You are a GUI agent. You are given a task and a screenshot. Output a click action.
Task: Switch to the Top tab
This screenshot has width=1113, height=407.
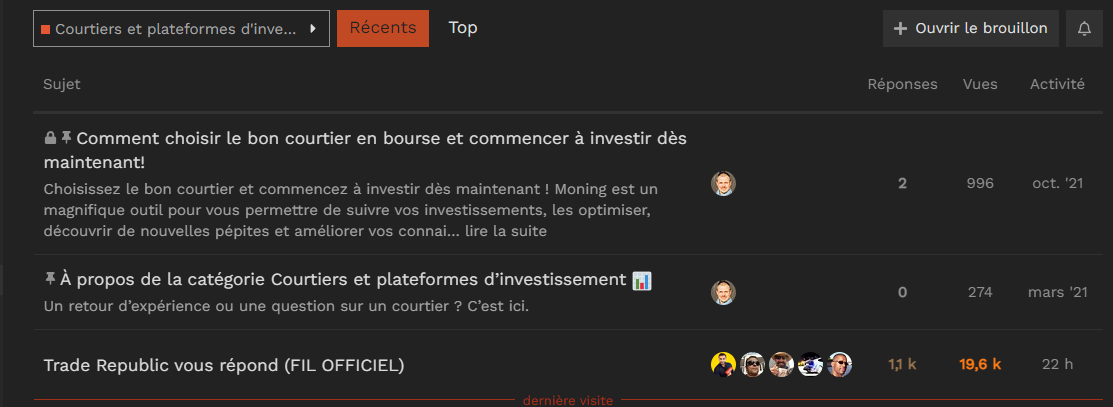pos(463,28)
